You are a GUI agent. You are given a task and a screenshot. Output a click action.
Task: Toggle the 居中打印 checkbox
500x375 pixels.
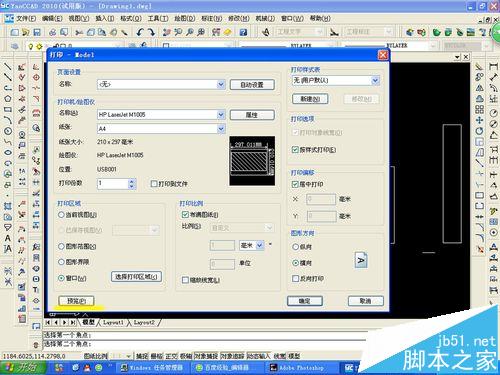295,184
